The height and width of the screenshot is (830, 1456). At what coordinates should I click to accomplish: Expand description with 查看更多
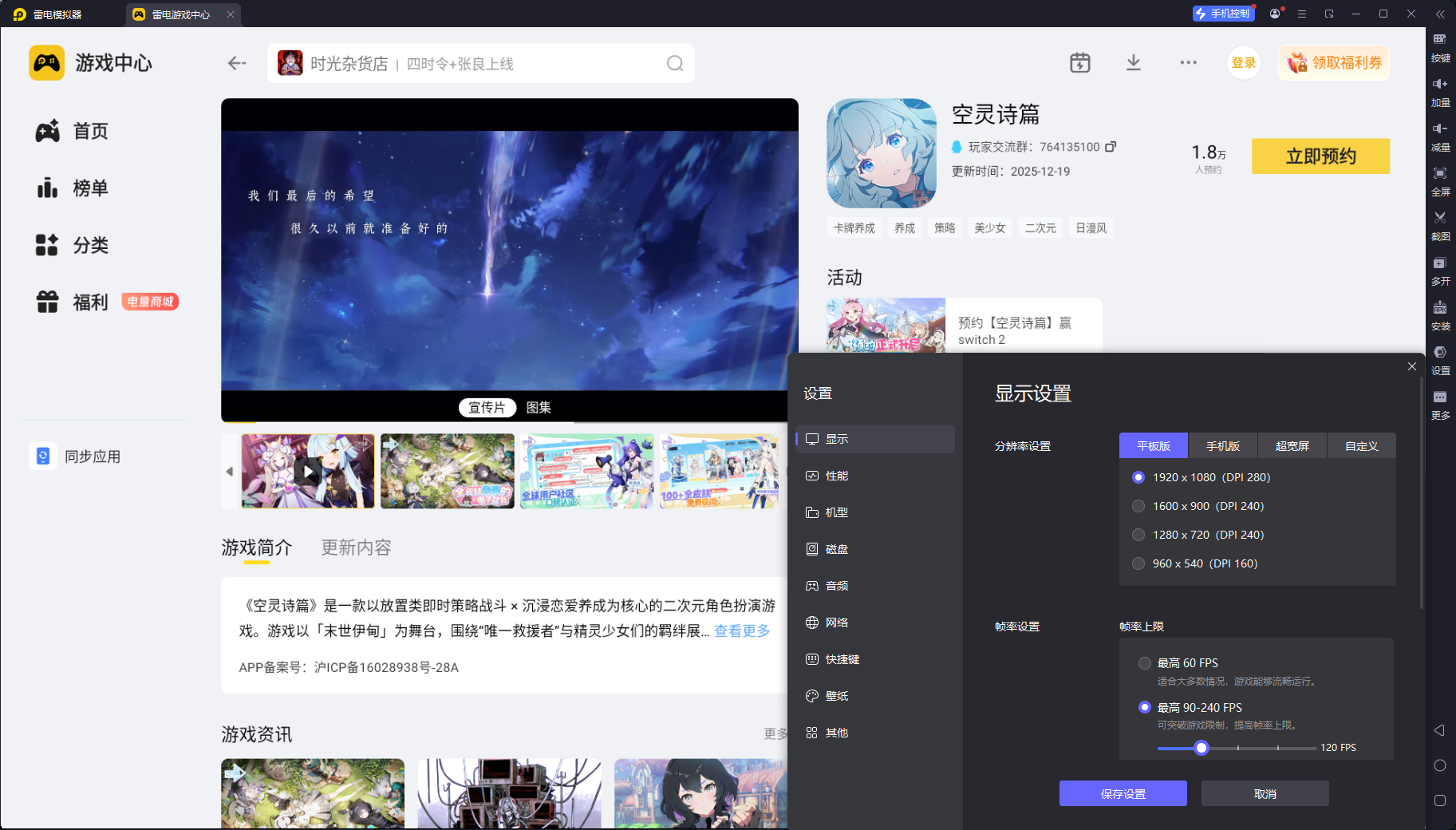tap(742, 631)
